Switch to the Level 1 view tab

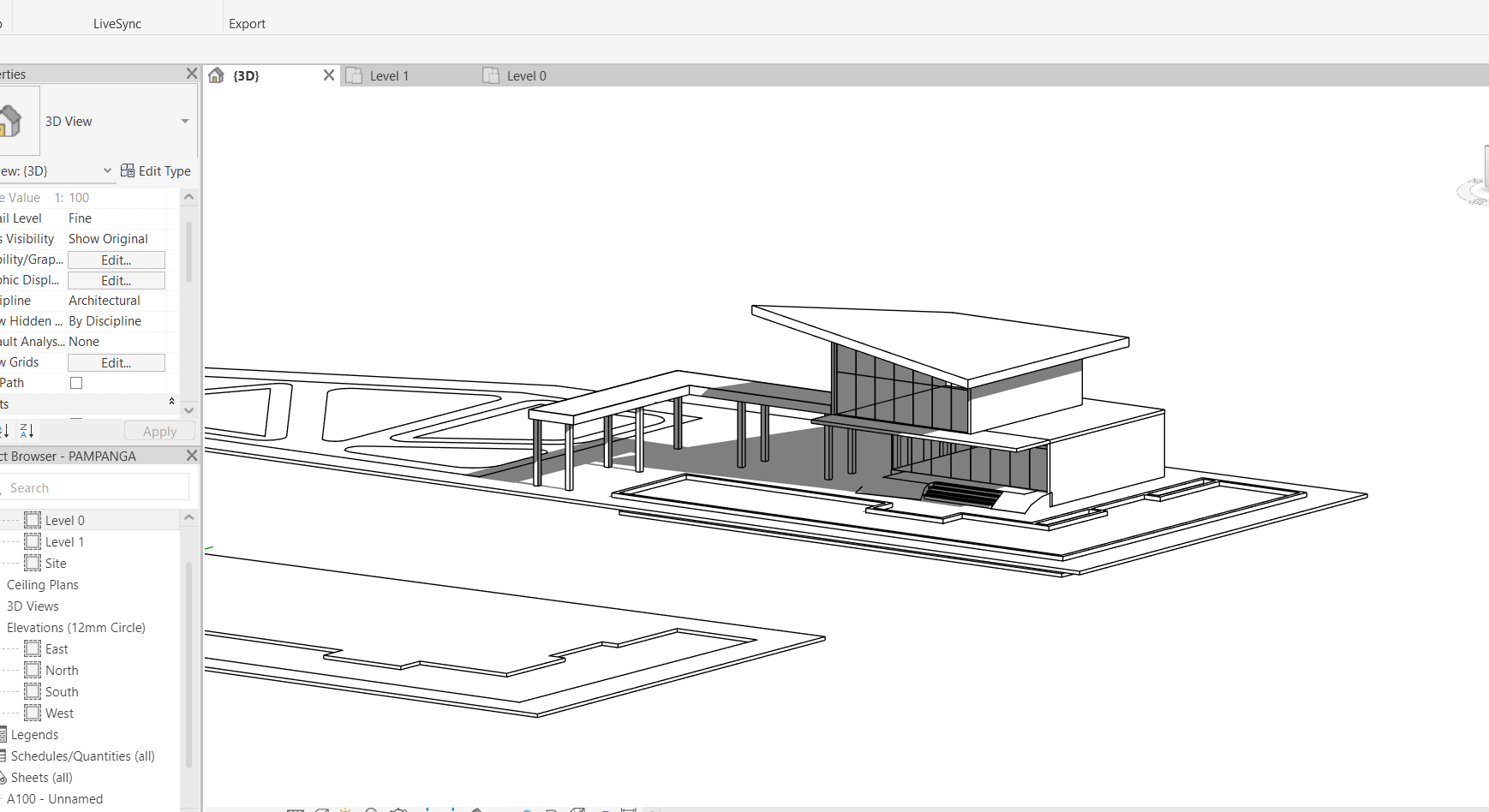(x=389, y=76)
